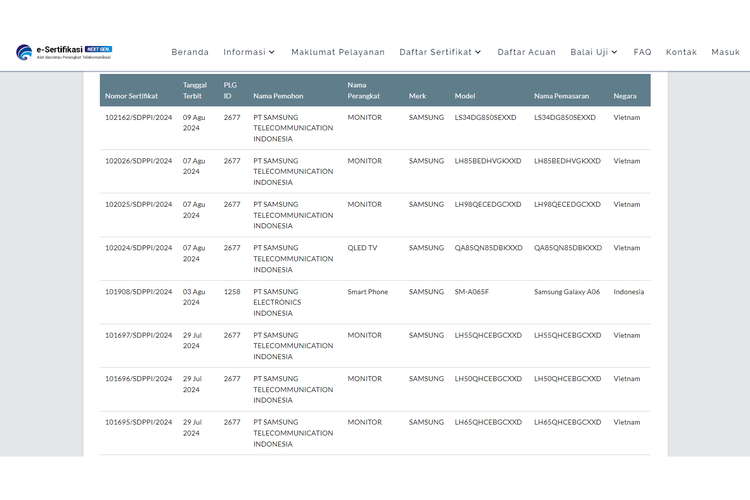Open the Kontak page

point(681,52)
